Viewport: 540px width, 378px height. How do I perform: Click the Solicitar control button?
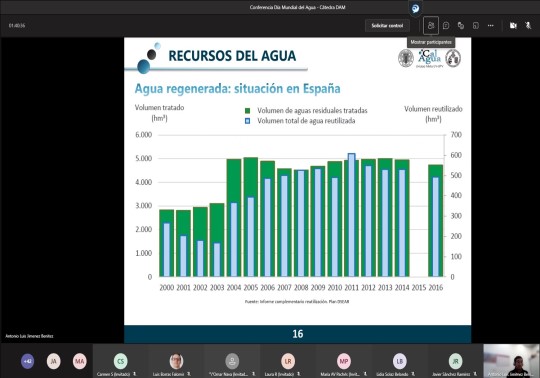pos(387,25)
